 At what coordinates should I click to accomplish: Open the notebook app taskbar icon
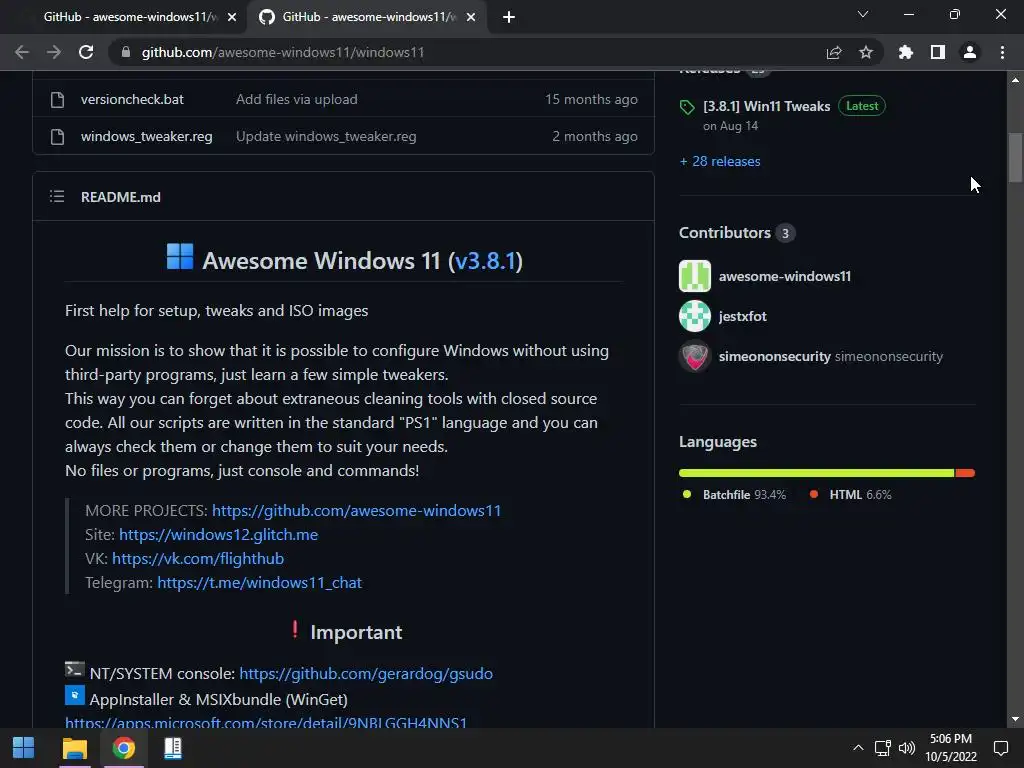point(173,748)
